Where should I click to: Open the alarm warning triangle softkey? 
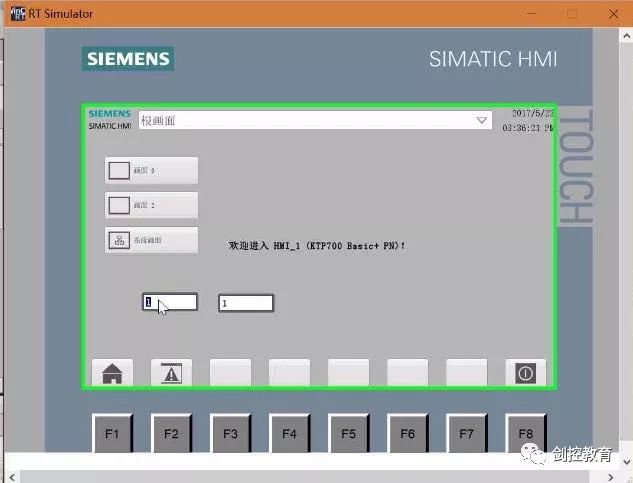pos(171,373)
